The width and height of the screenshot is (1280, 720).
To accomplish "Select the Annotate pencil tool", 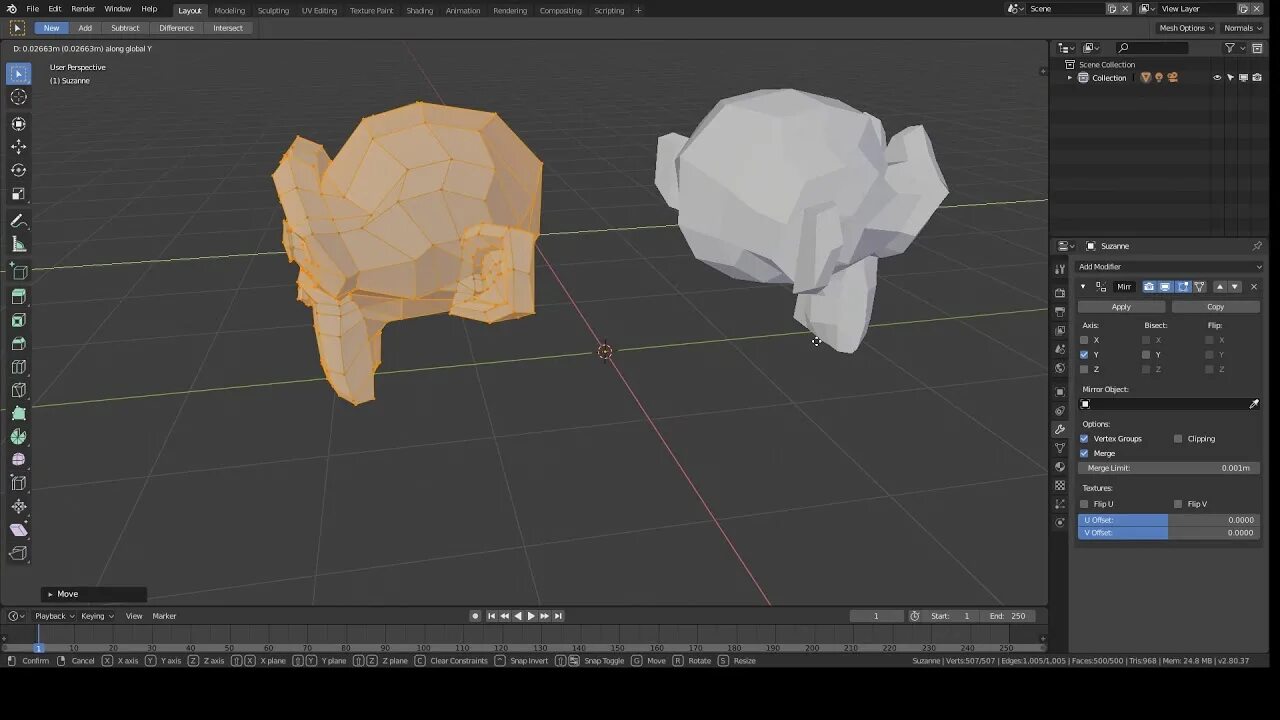I will coord(18,221).
